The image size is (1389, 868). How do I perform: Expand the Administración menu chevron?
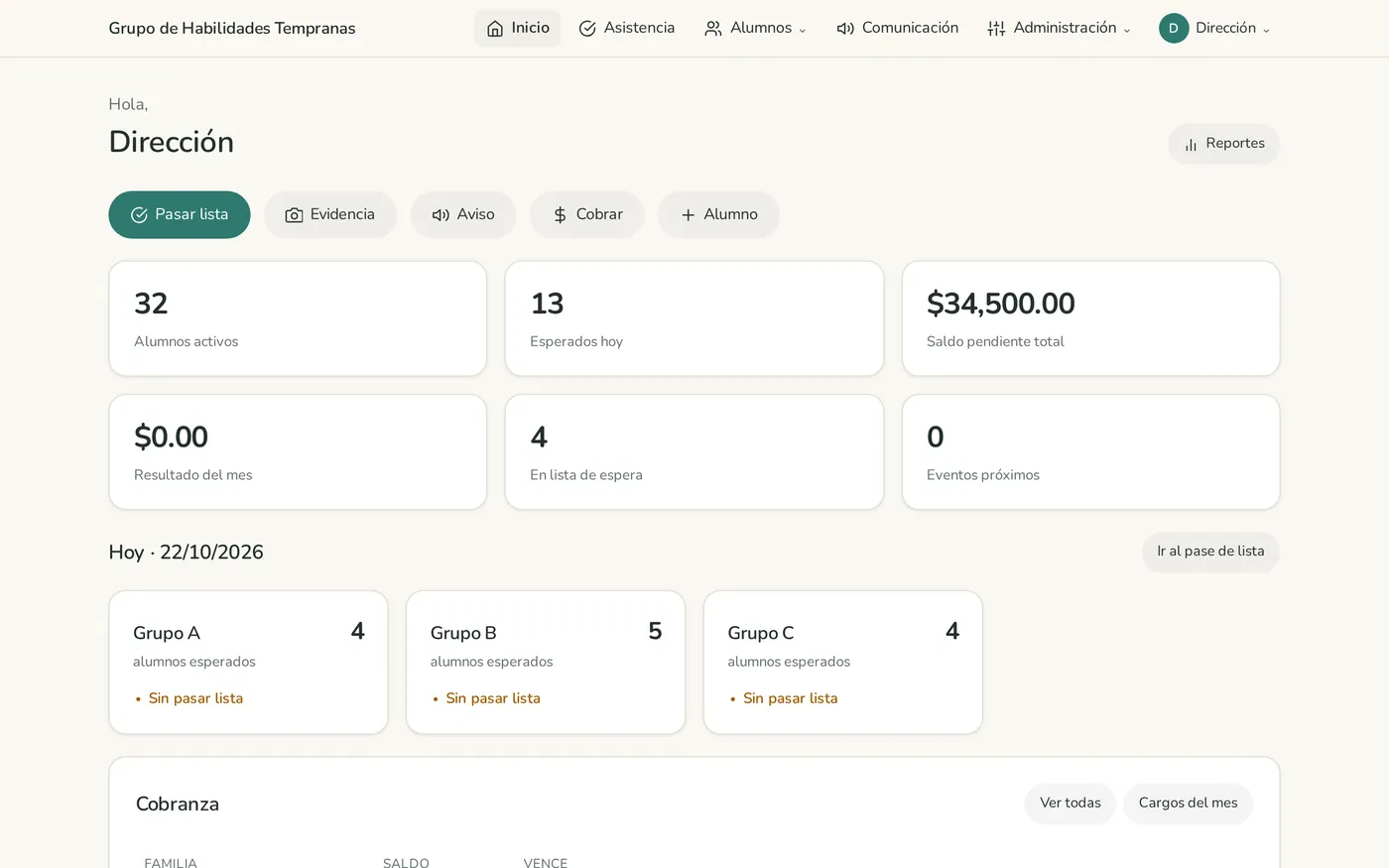tap(1127, 31)
